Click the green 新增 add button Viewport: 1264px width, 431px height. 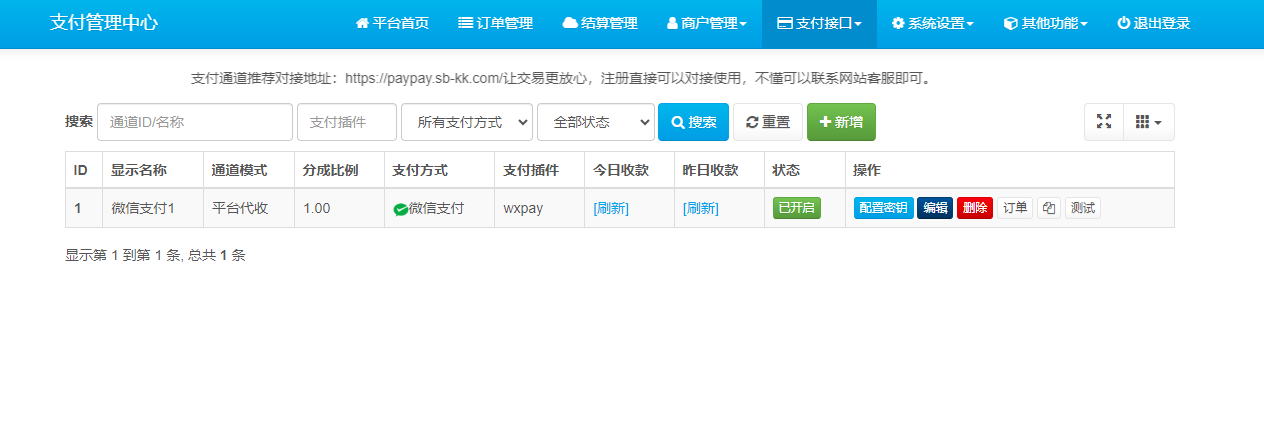click(x=841, y=122)
